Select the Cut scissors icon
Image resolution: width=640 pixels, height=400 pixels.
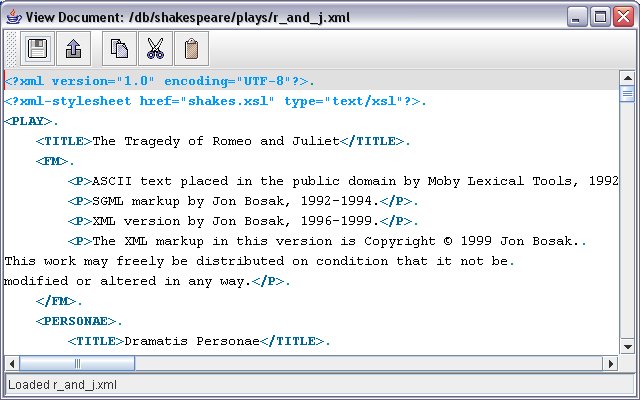click(x=154, y=48)
